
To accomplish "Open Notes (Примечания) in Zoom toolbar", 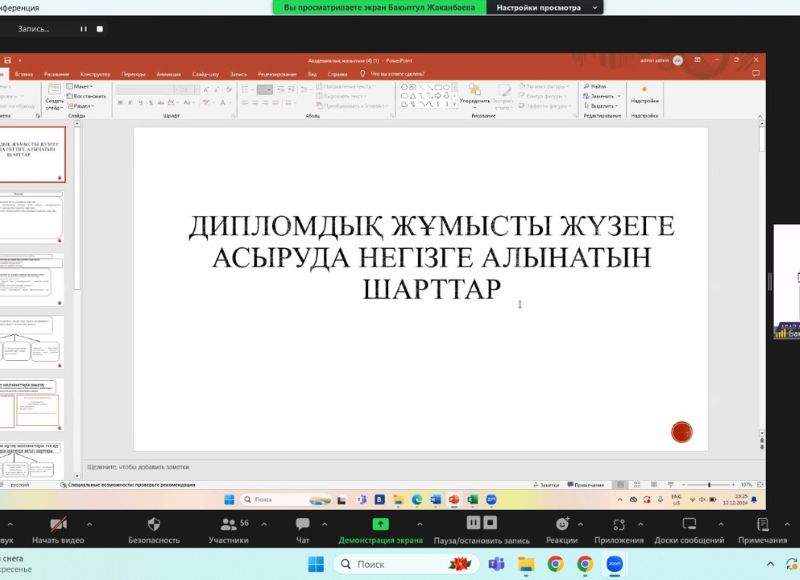I will pos(762,524).
